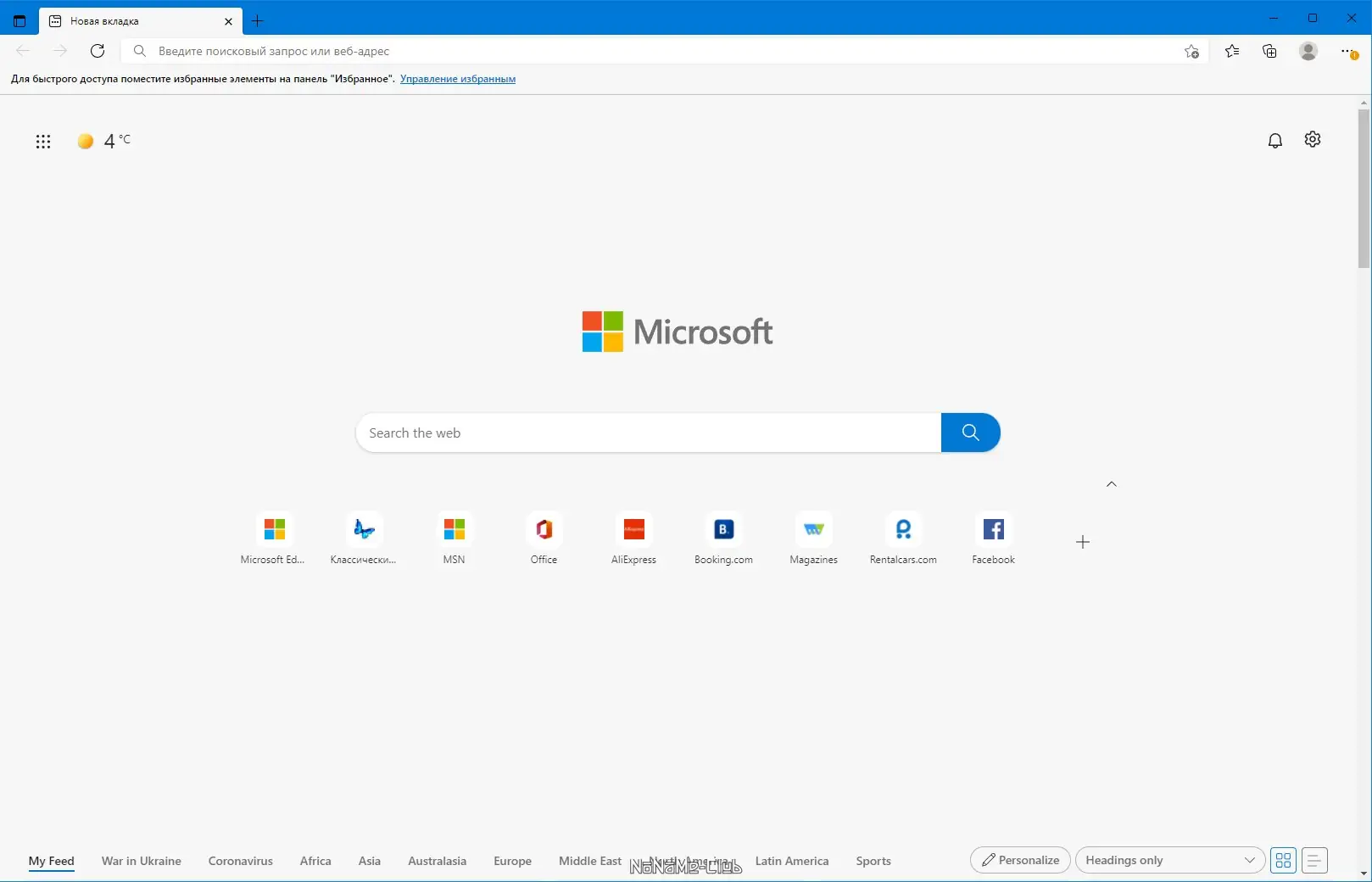Open the Booking.com quick link tile
The width and height of the screenshot is (1372, 882).
(x=723, y=539)
